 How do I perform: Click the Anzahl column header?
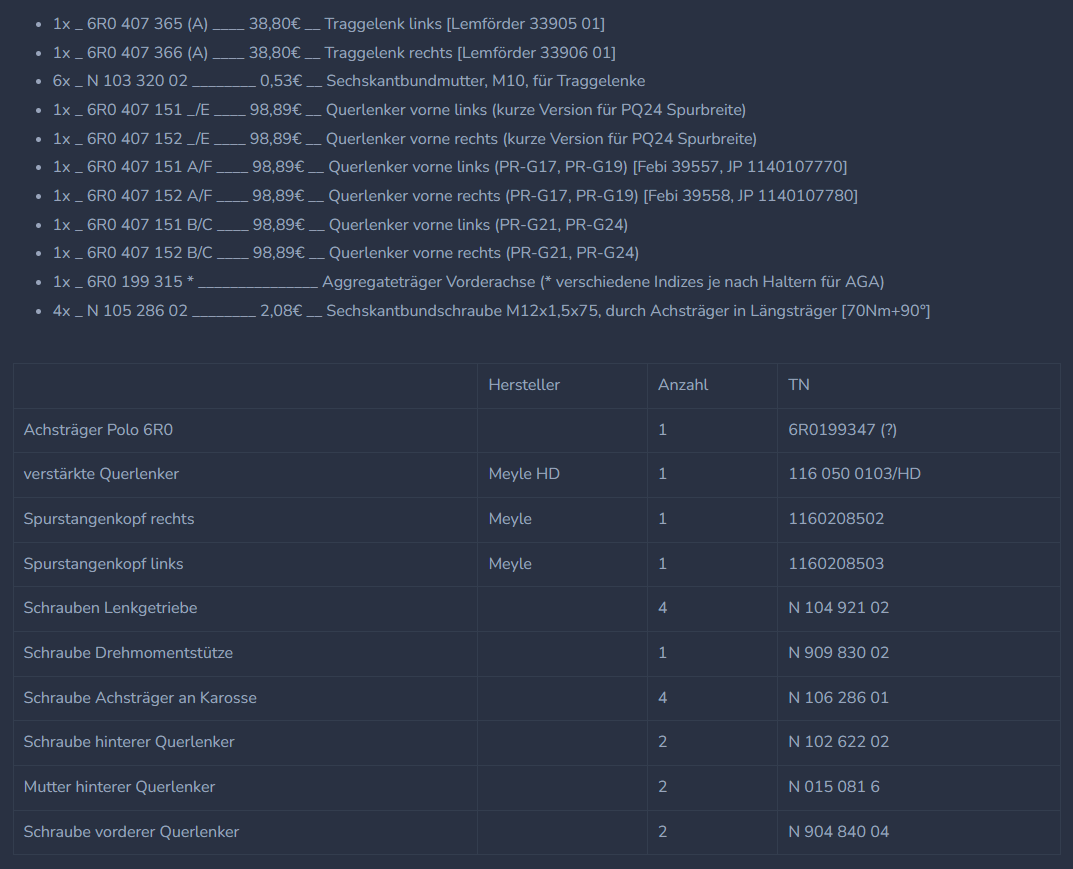(682, 385)
